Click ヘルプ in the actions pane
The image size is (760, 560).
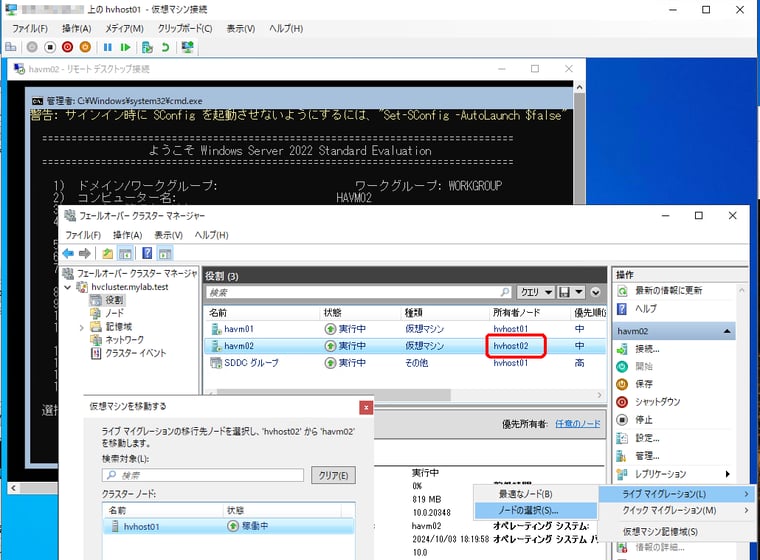click(646, 308)
